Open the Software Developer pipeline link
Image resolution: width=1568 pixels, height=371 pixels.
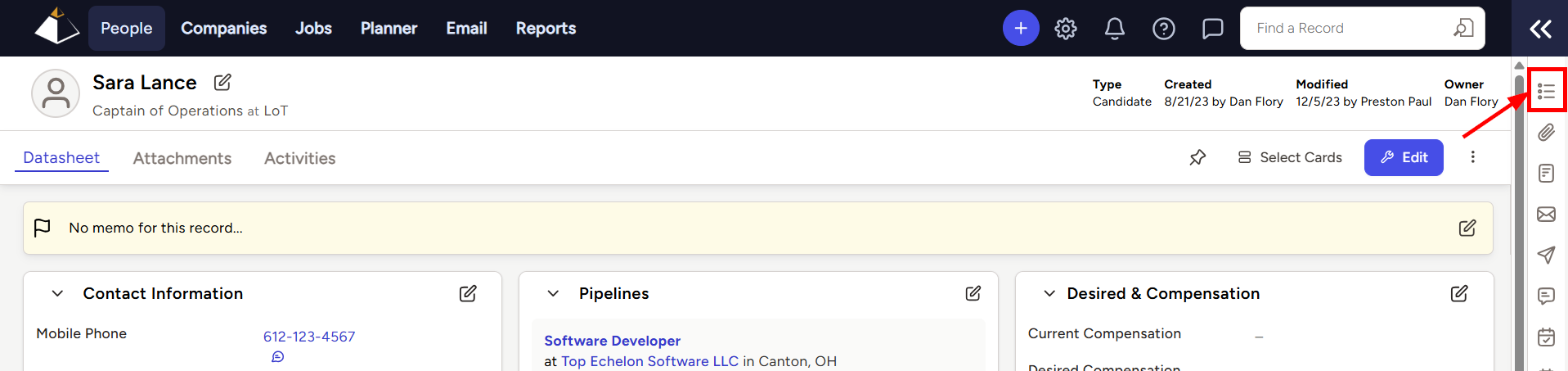tap(612, 341)
